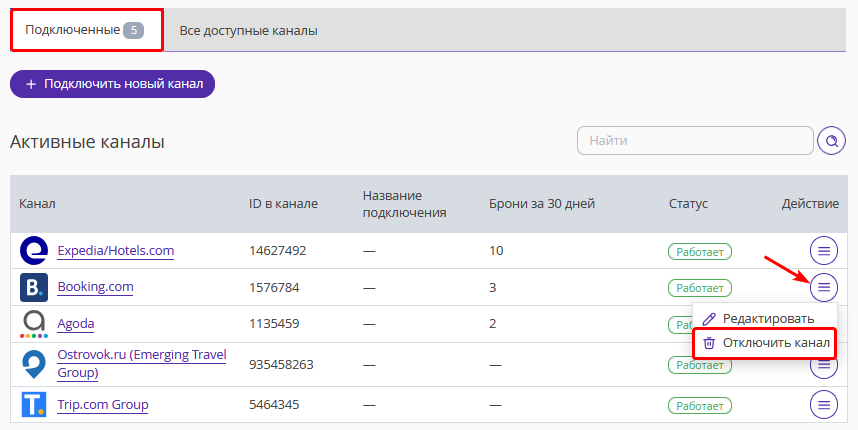Click the Статус column header

pyautogui.click(x=688, y=204)
